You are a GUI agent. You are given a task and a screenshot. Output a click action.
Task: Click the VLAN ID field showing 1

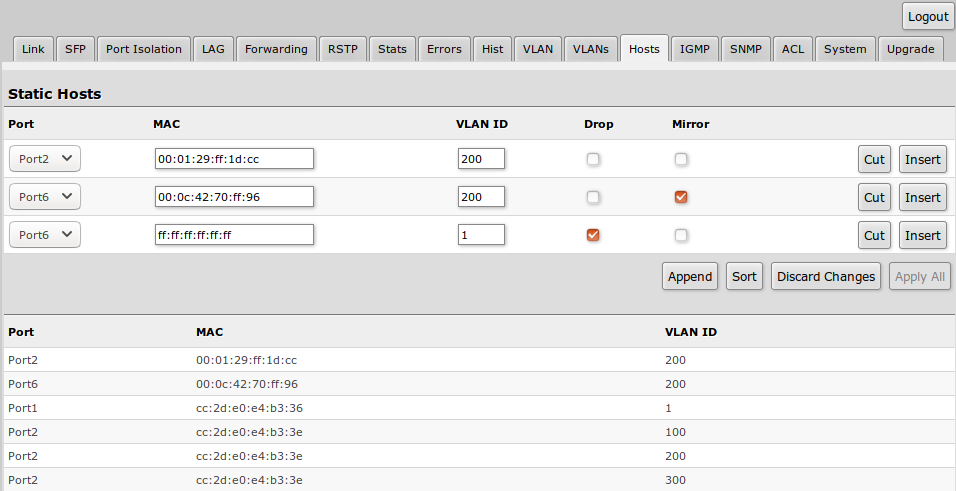(x=481, y=235)
